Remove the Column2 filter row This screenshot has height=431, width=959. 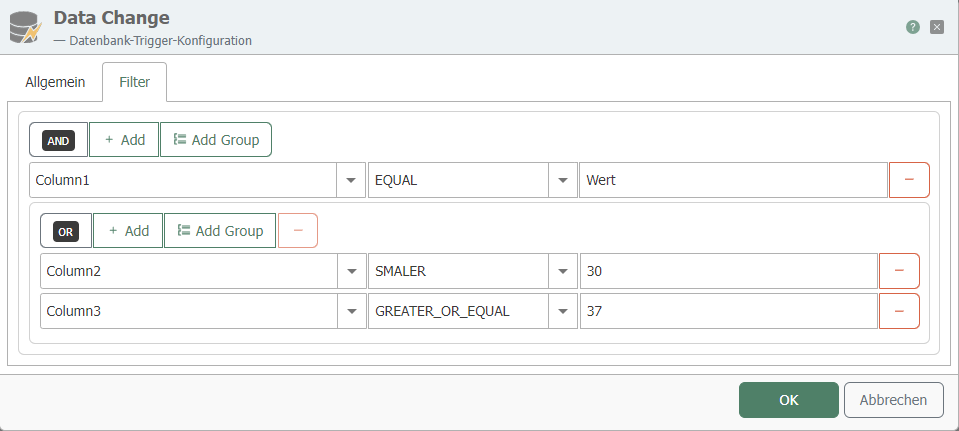pyautogui.click(x=899, y=271)
